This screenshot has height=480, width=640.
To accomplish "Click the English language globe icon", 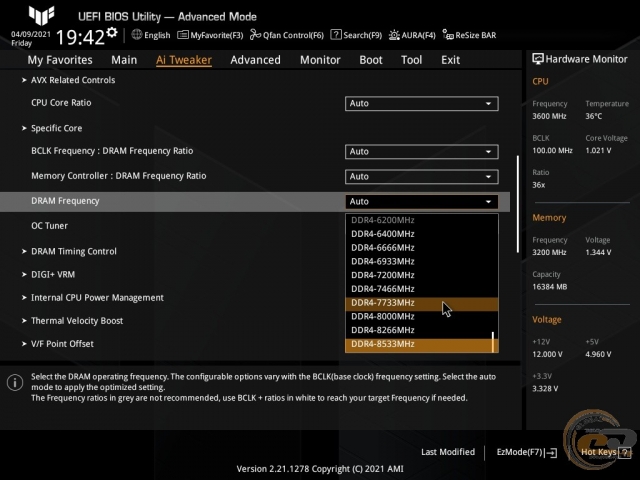I will coord(137,35).
